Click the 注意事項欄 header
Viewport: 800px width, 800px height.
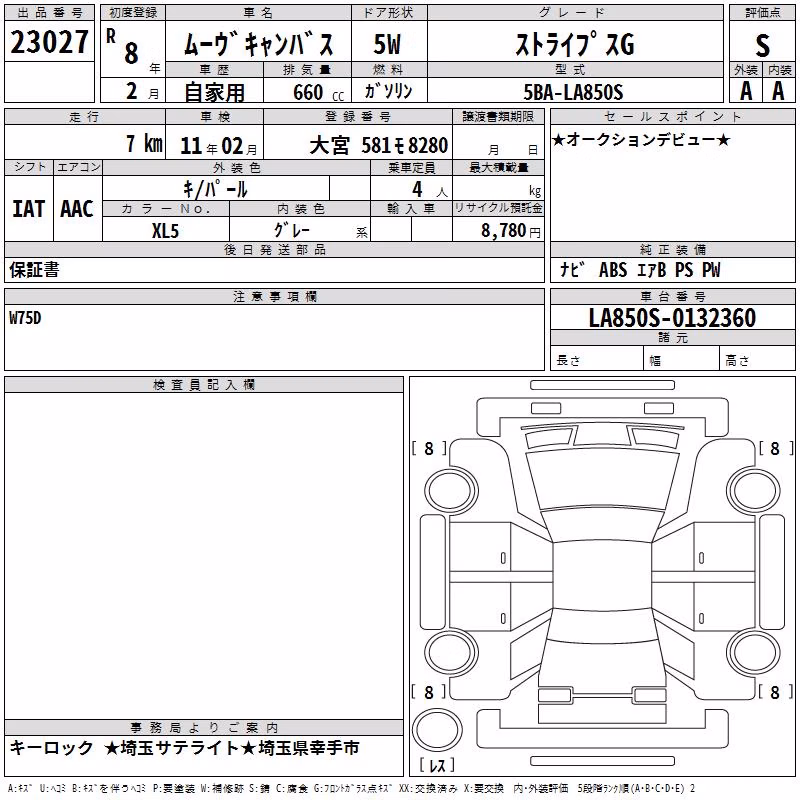click(274, 296)
